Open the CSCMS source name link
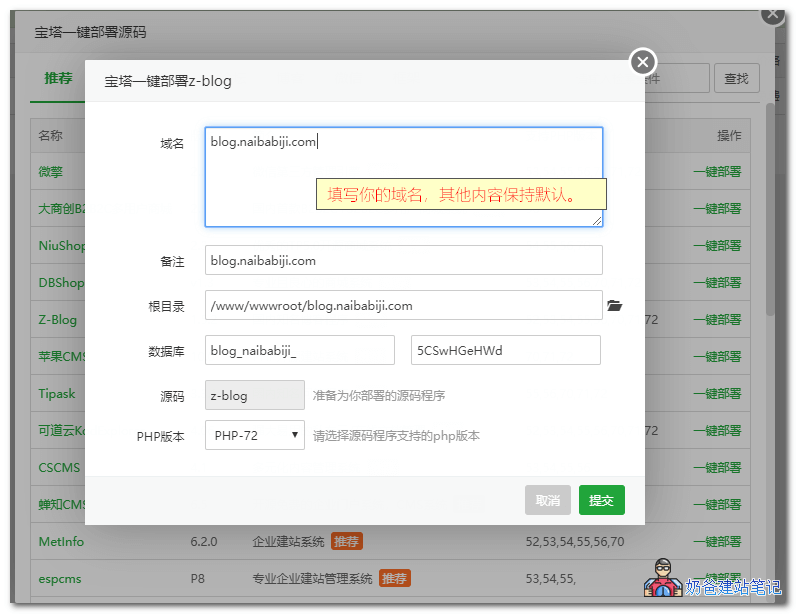 click(x=59, y=468)
